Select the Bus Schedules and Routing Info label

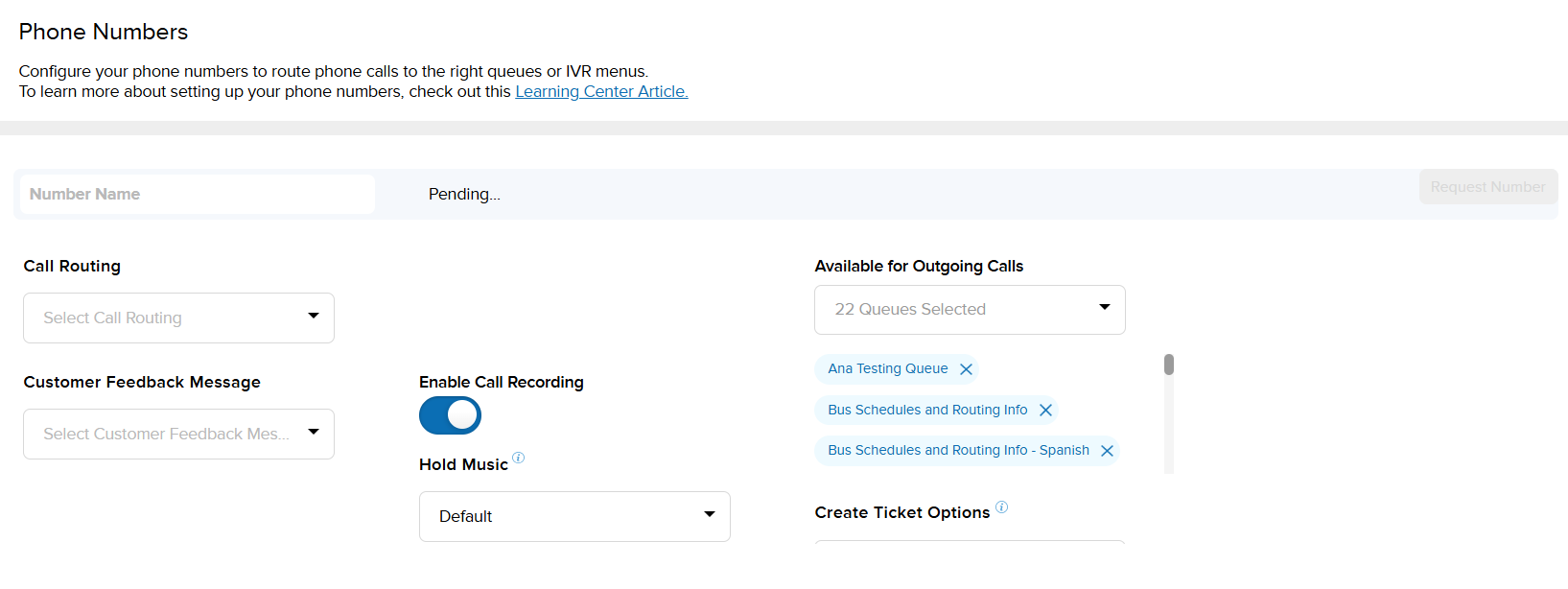click(x=927, y=411)
